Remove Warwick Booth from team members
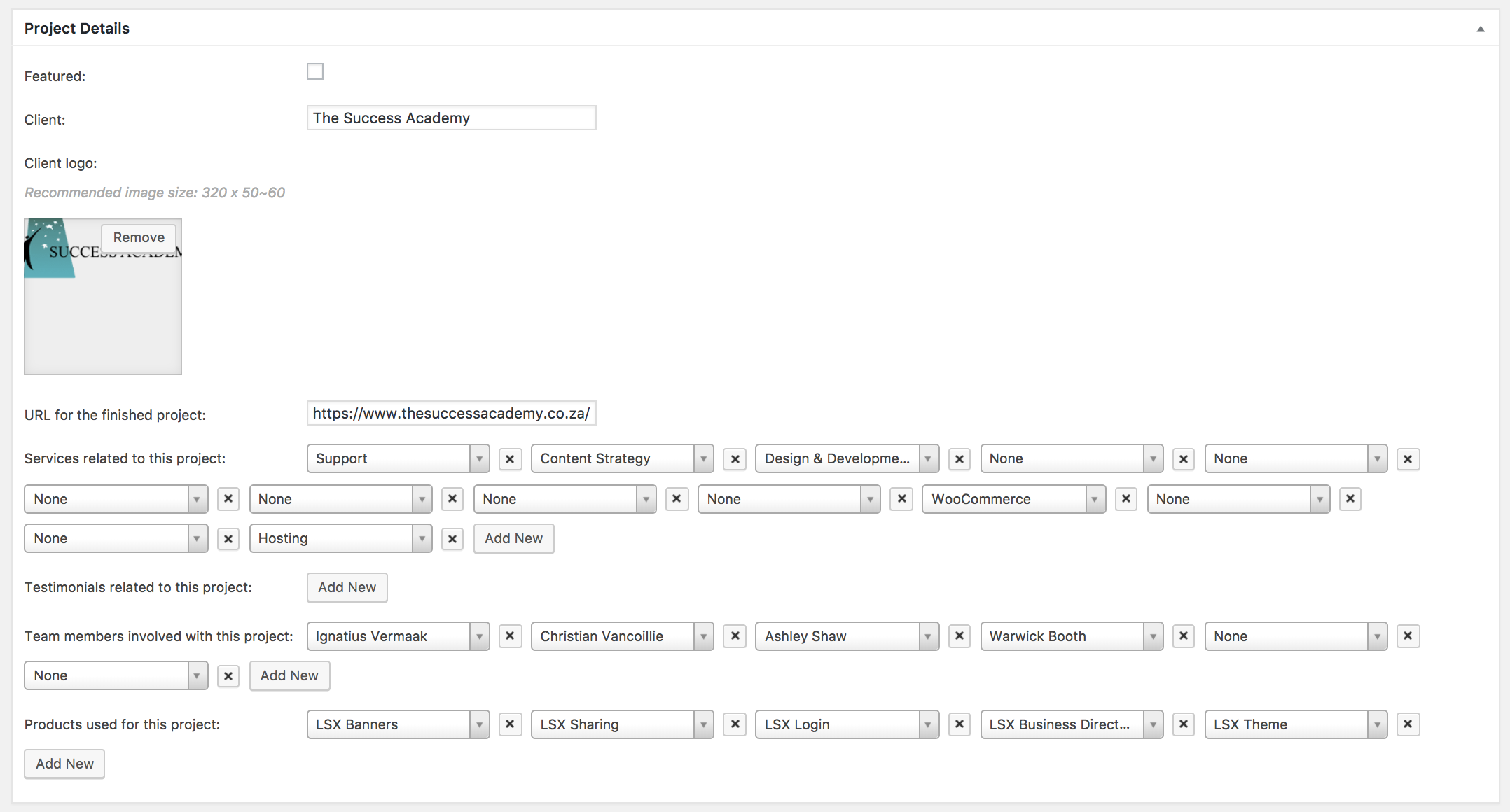This screenshot has width=1510, height=812. [1184, 636]
